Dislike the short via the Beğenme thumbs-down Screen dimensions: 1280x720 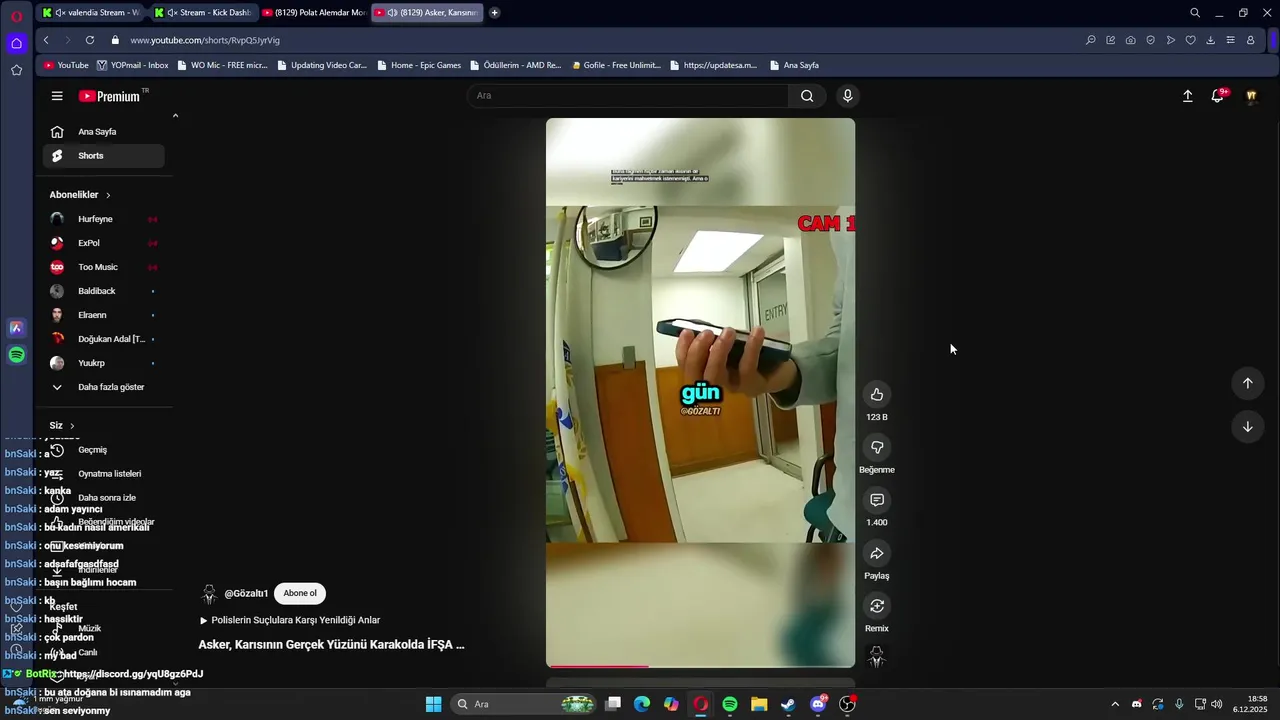click(x=877, y=447)
